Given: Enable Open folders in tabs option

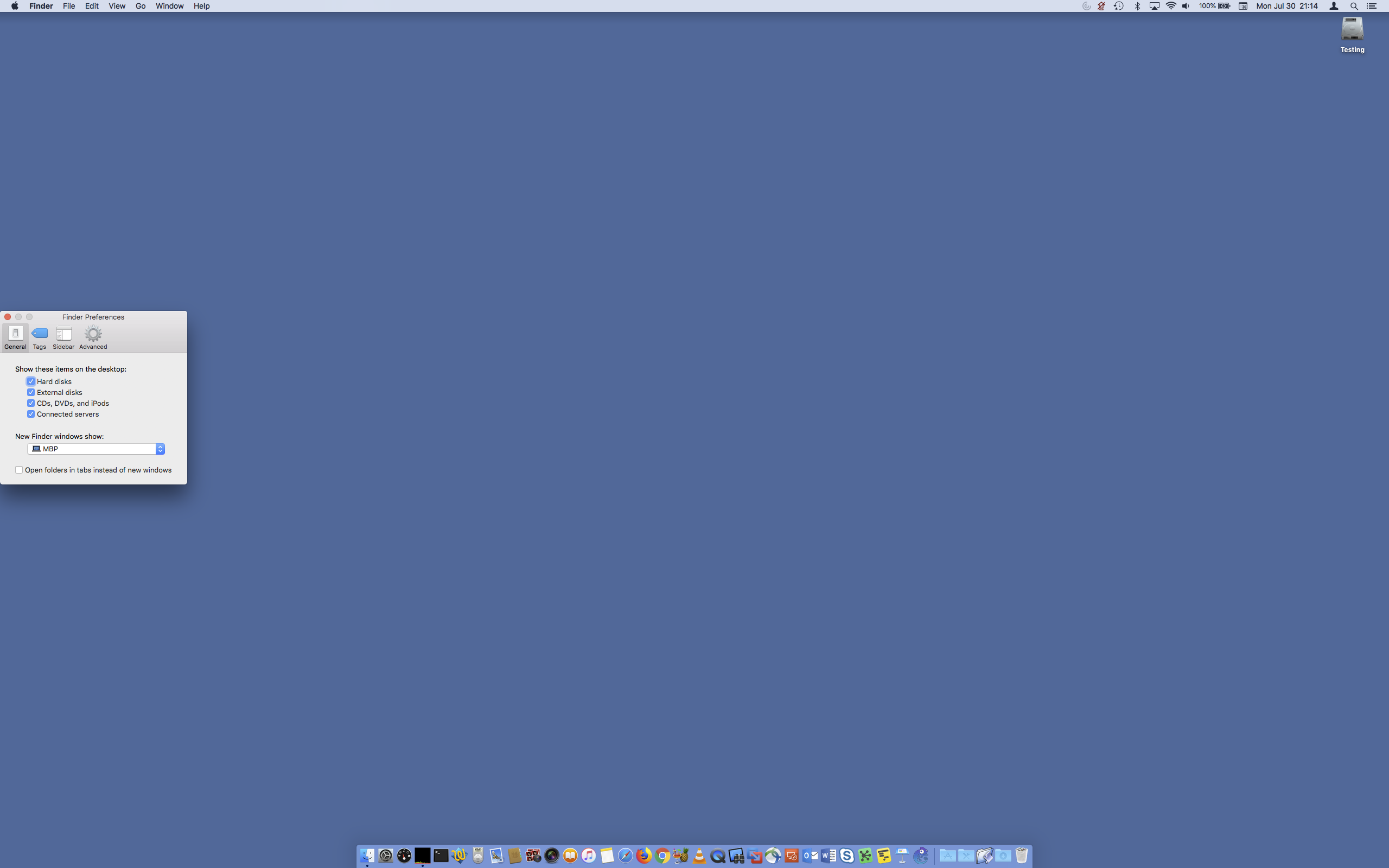Looking at the screenshot, I should tap(19, 470).
